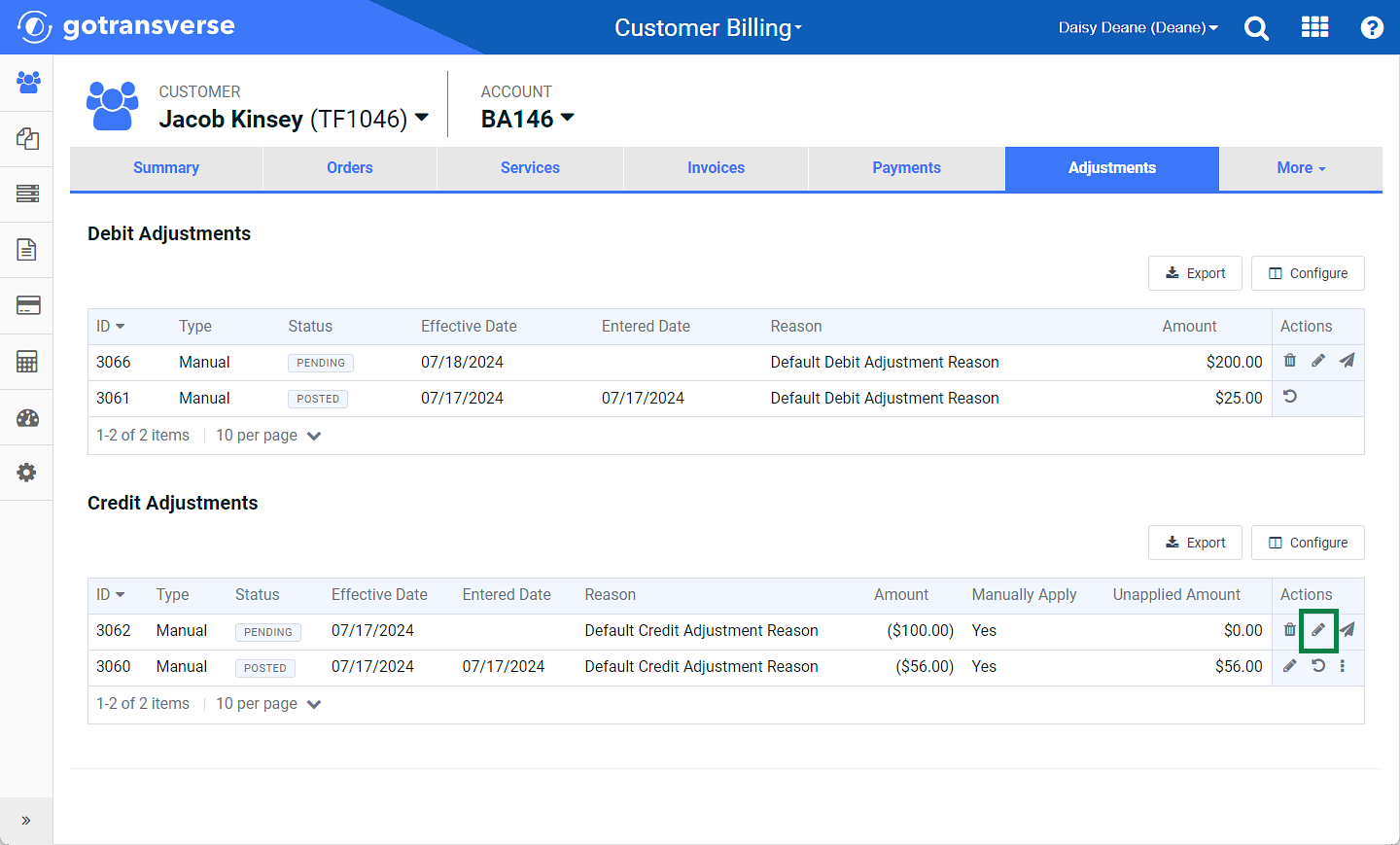Sort debit adjustments by ID
This screenshot has width=1400, height=845.
click(110, 327)
